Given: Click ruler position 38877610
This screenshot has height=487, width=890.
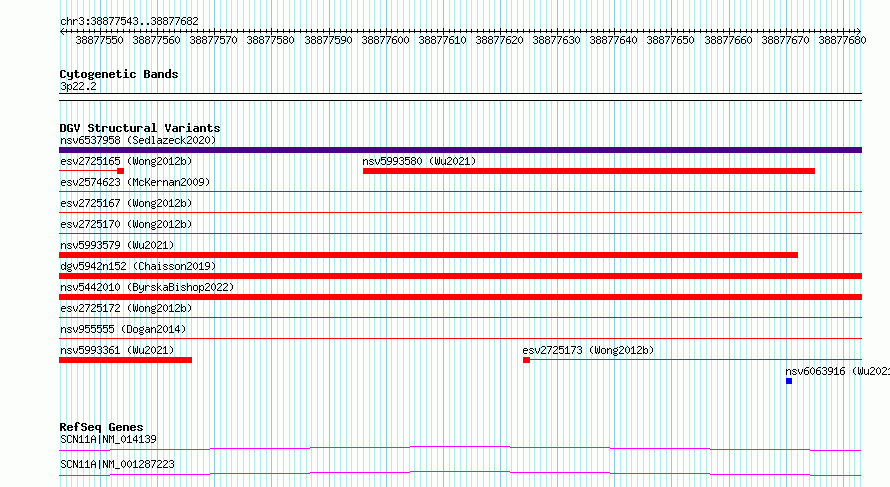Looking at the screenshot, I should 442,40.
